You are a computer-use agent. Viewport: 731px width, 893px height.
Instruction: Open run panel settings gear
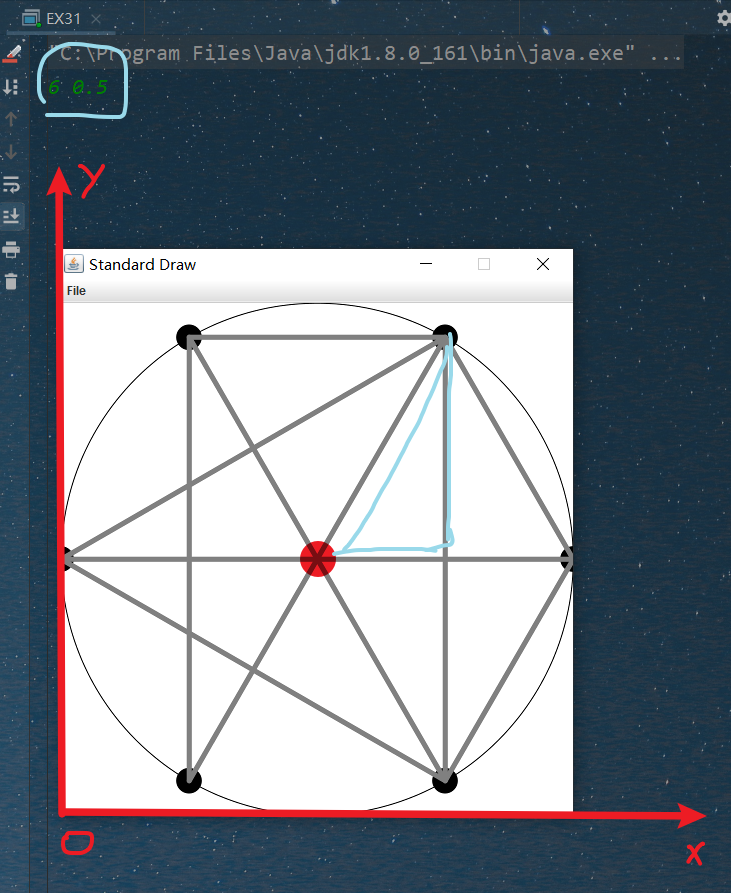(x=724, y=18)
